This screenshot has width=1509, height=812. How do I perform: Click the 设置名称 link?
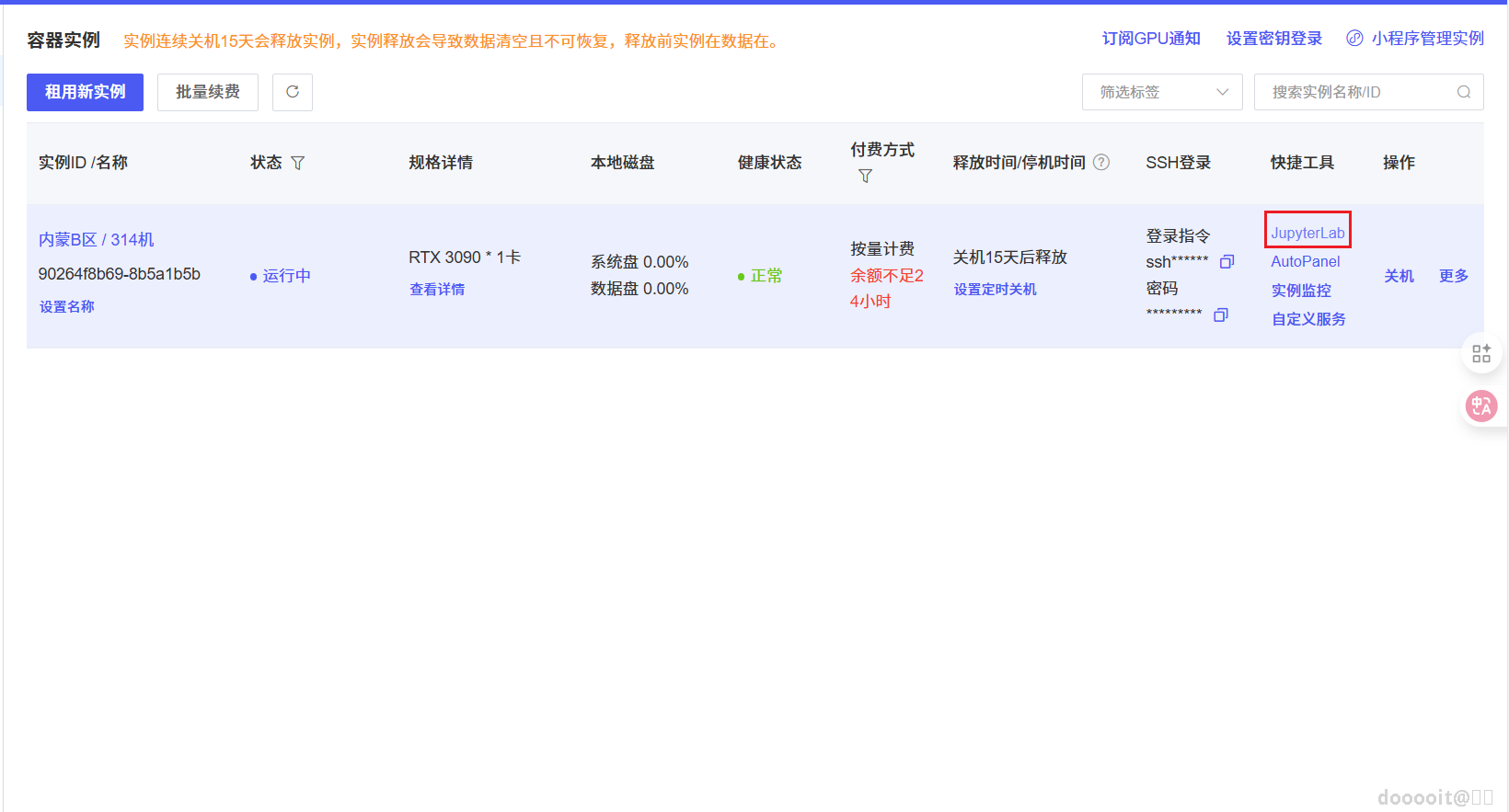pos(66,307)
